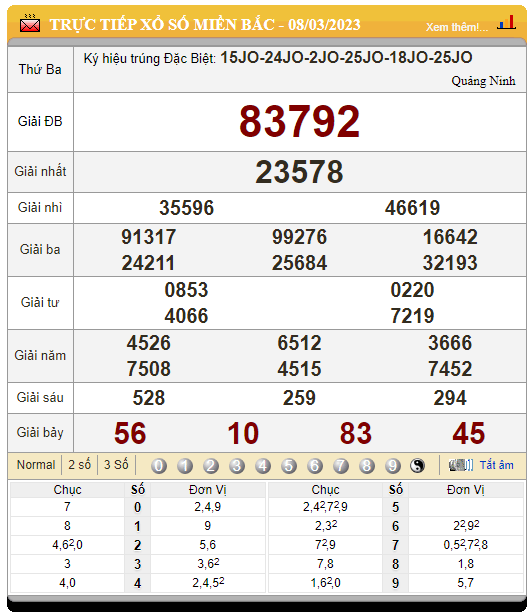Select digit 2 ball filter
530x615 pixels.
click(211, 466)
